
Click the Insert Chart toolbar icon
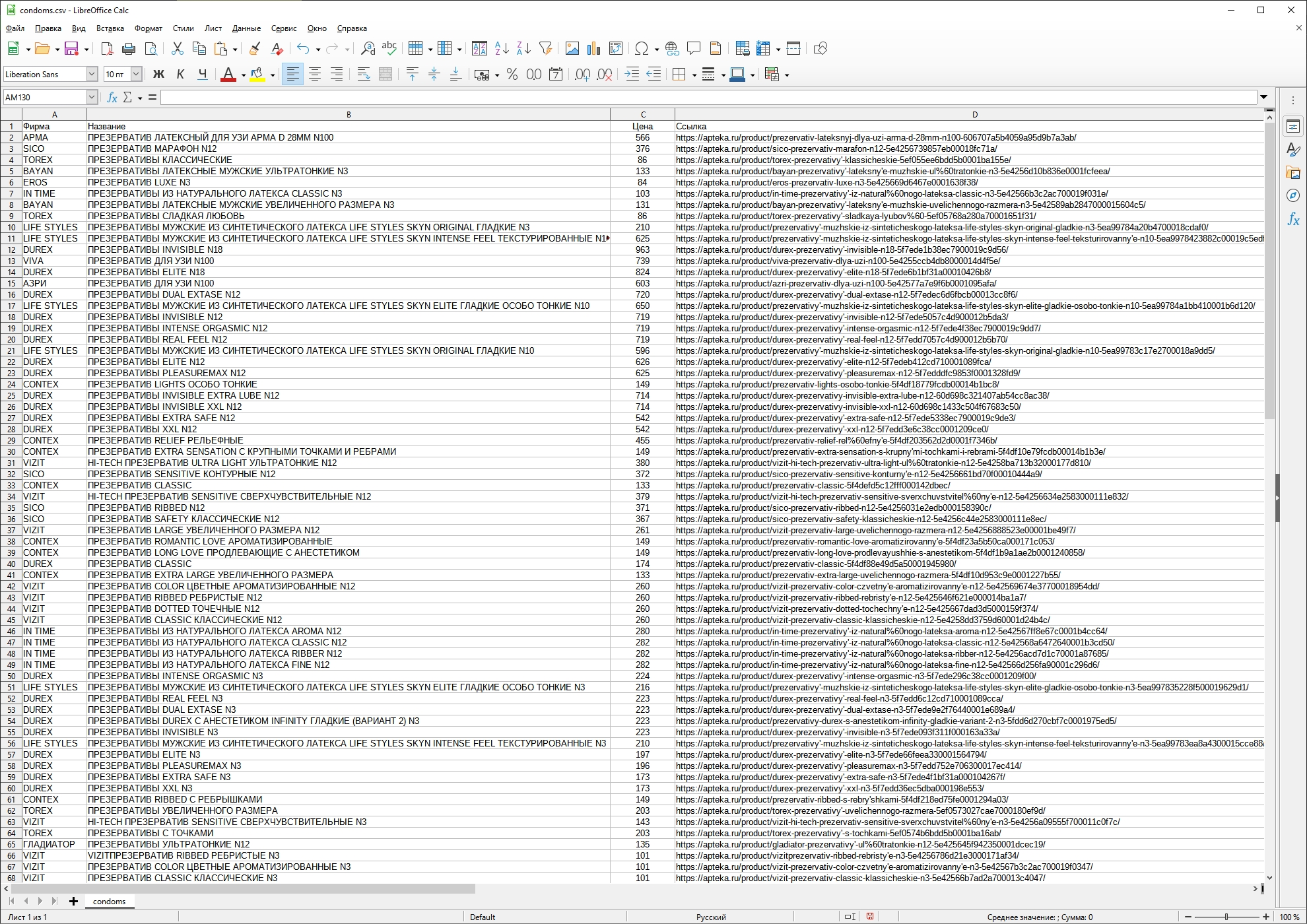click(593, 48)
